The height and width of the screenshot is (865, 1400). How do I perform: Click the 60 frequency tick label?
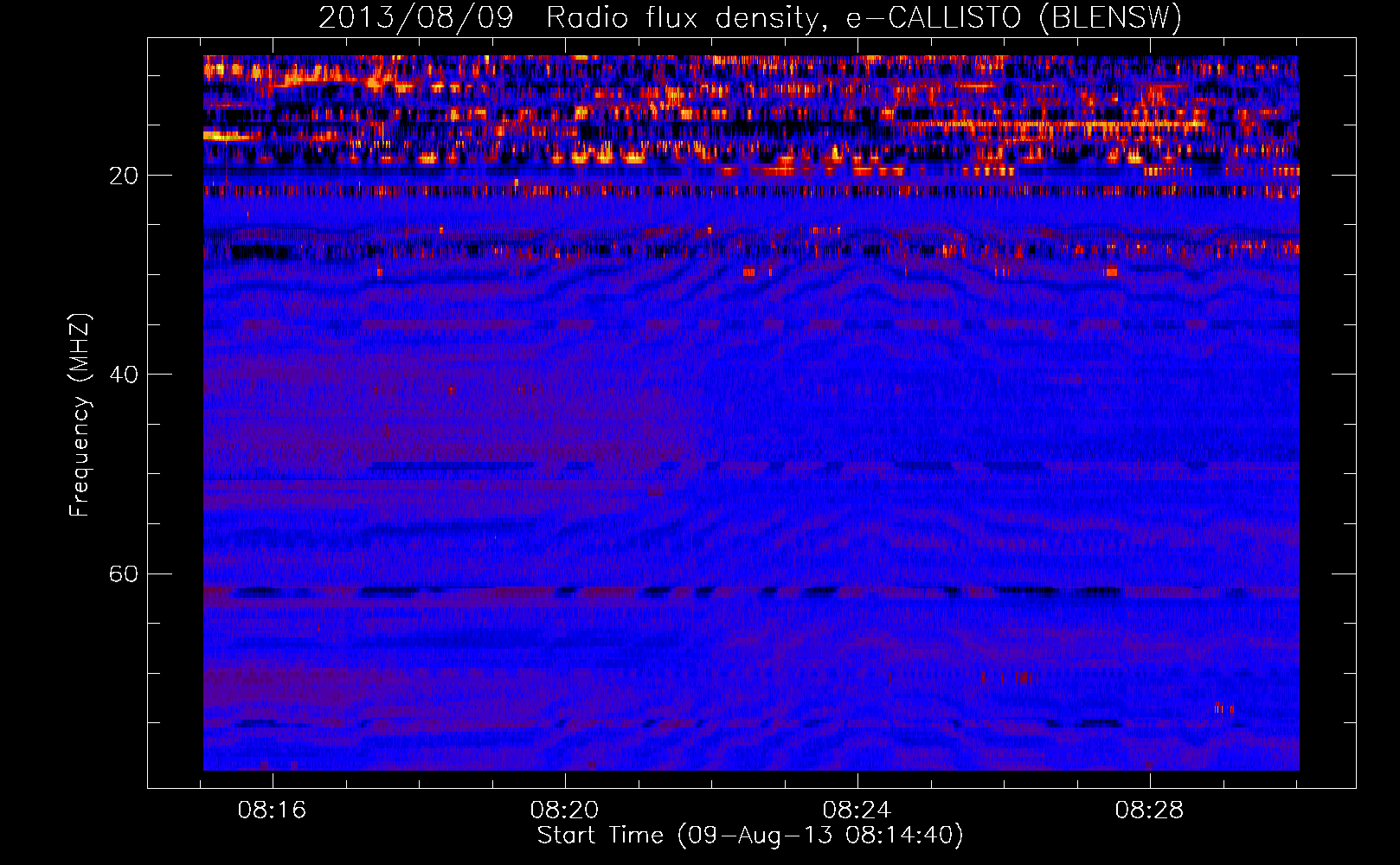[x=124, y=574]
